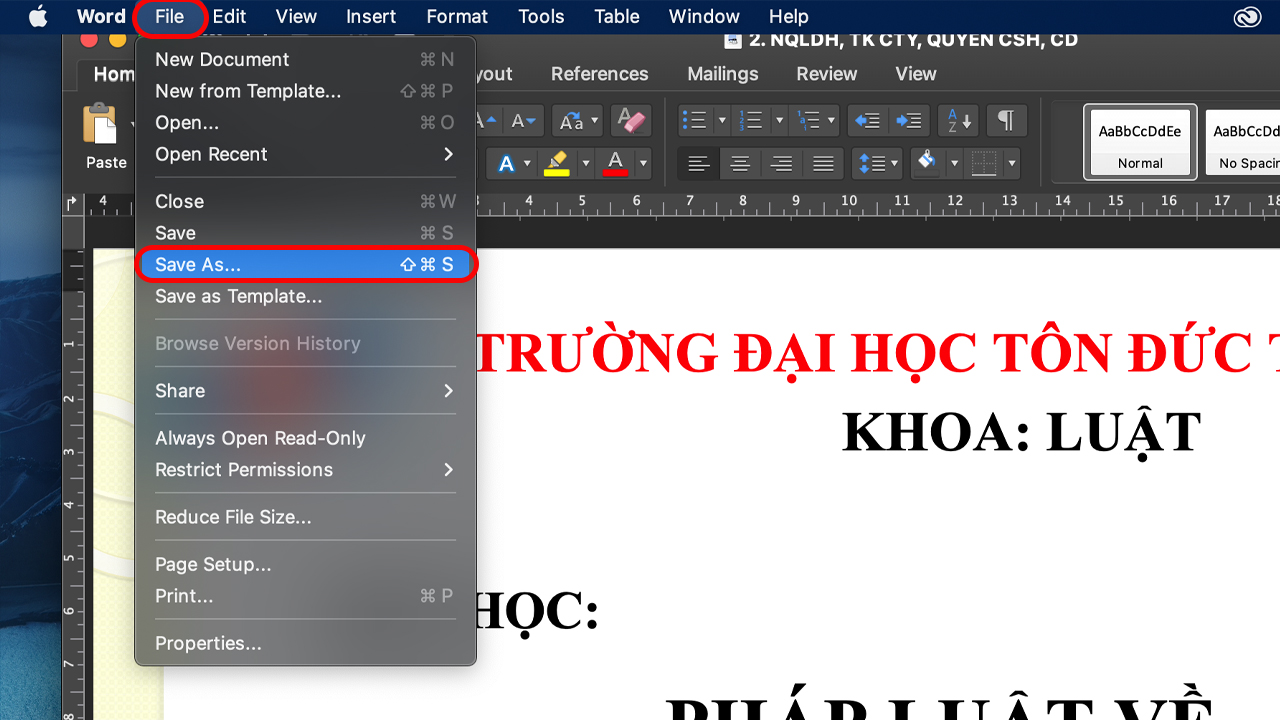Align text right
Viewport: 1280px width, 720px height.
click(782, 163)
